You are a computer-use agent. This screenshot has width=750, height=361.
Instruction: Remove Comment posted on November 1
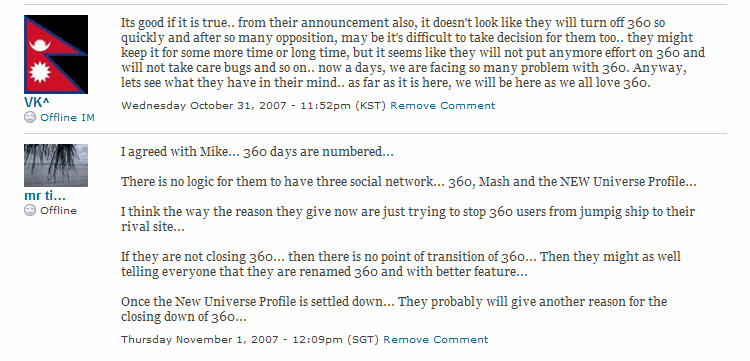(x=436, y=339)
